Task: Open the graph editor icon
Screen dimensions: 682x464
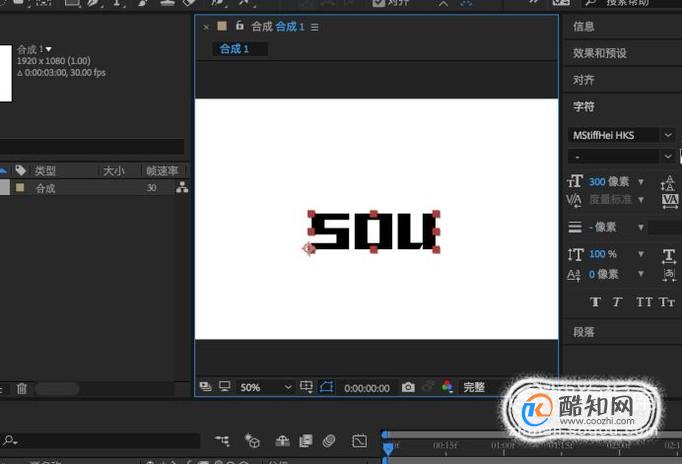Action: tap(360, 441)
